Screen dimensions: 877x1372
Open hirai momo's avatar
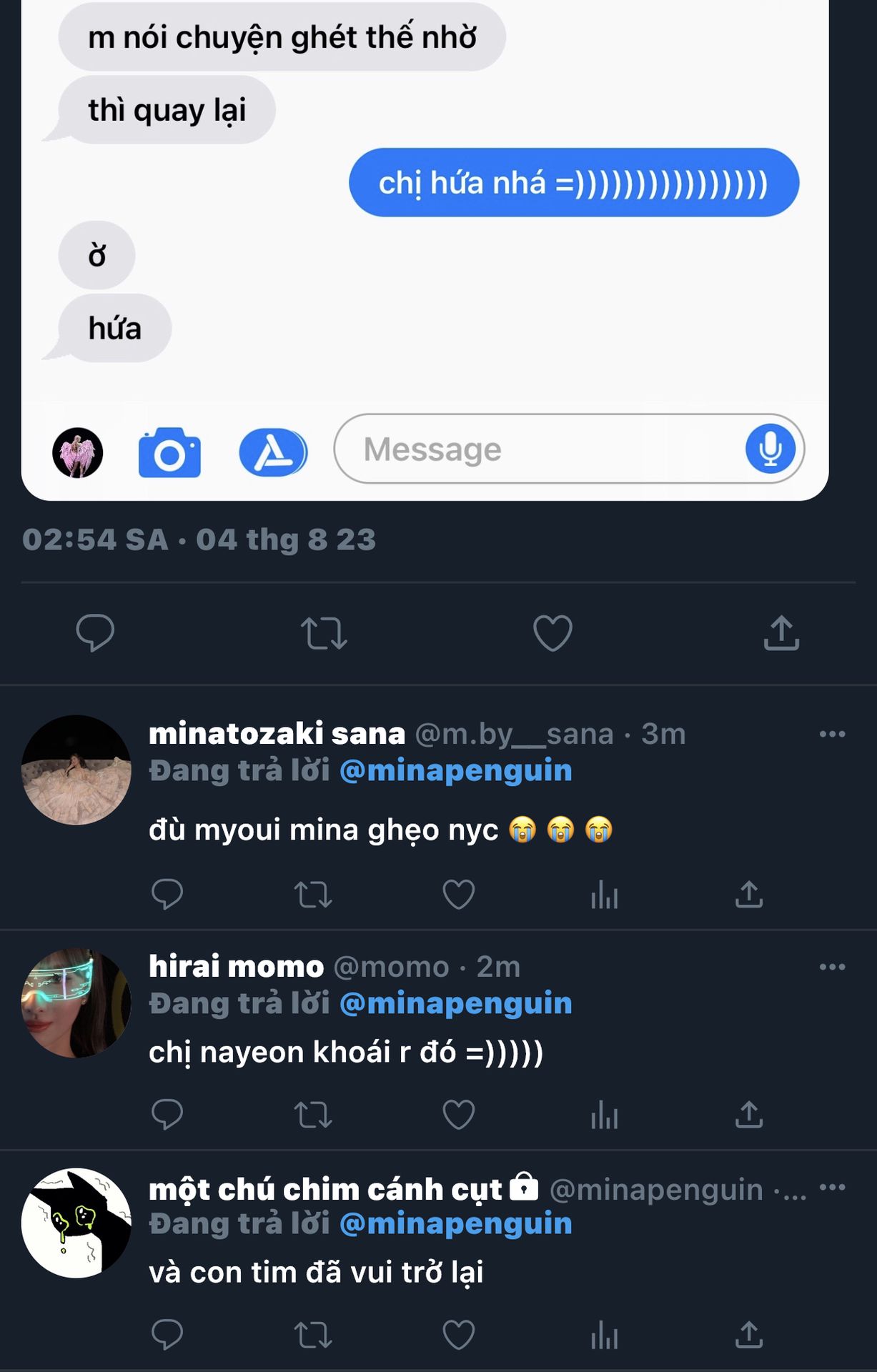(76, 1003)
